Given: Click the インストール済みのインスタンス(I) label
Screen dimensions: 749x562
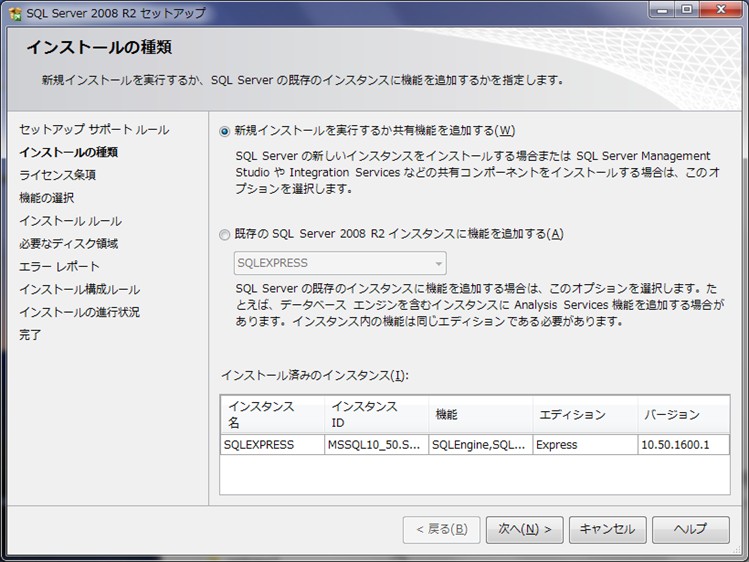Looking at the screenshot, I should pos(315,375).
